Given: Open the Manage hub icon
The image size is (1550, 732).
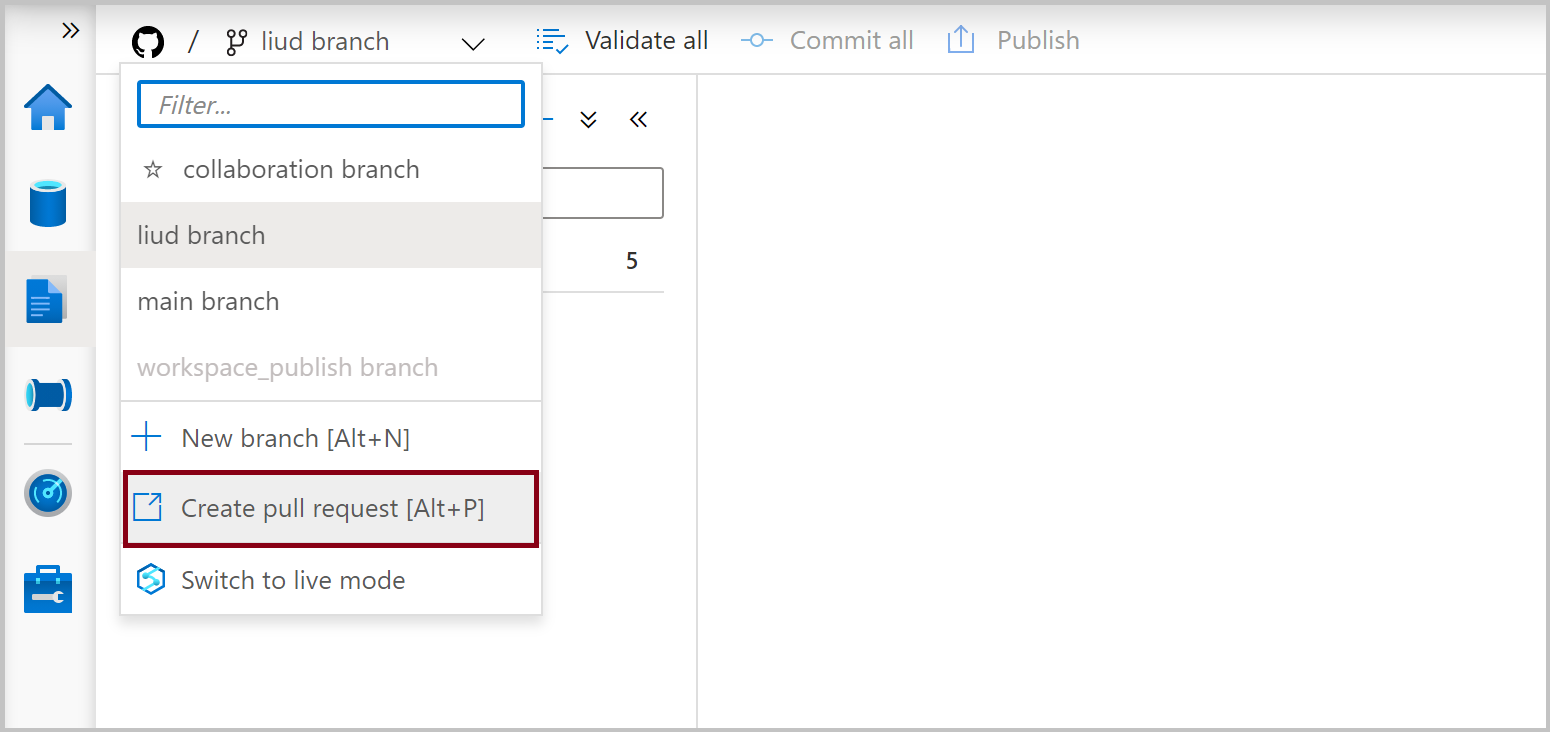Looking at the screenshot, I should coord(47,589).
